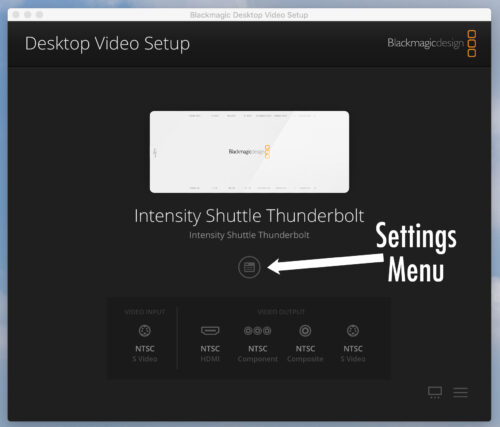Click the HDMI output label text
The image size is (500, 427).
210,359
